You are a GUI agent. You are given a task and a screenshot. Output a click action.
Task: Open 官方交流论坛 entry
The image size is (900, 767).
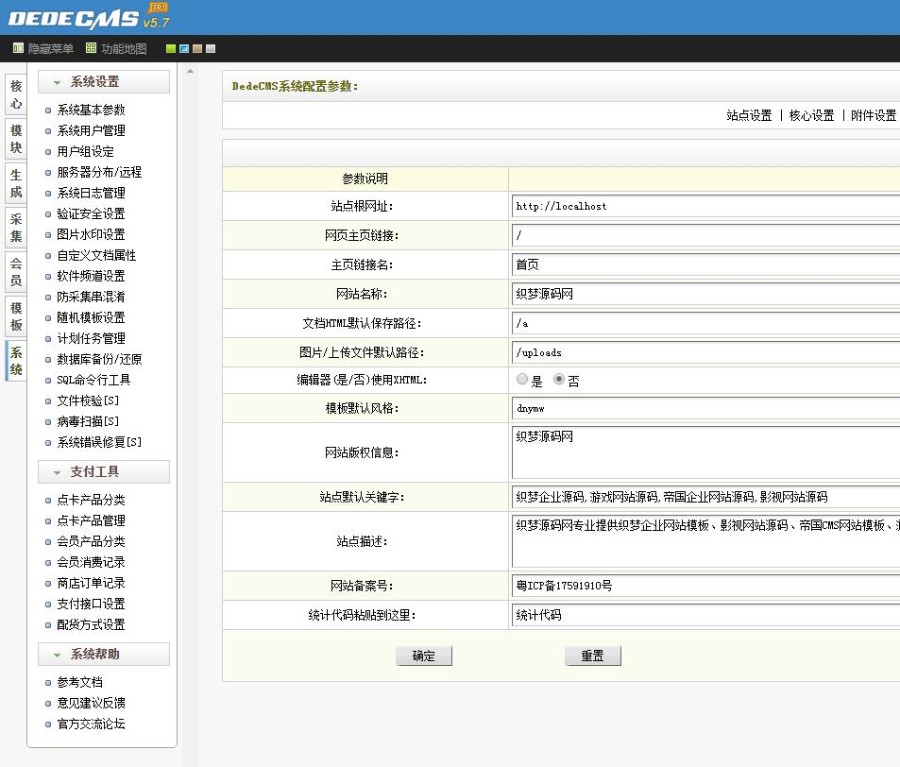(x=91, y=724)
